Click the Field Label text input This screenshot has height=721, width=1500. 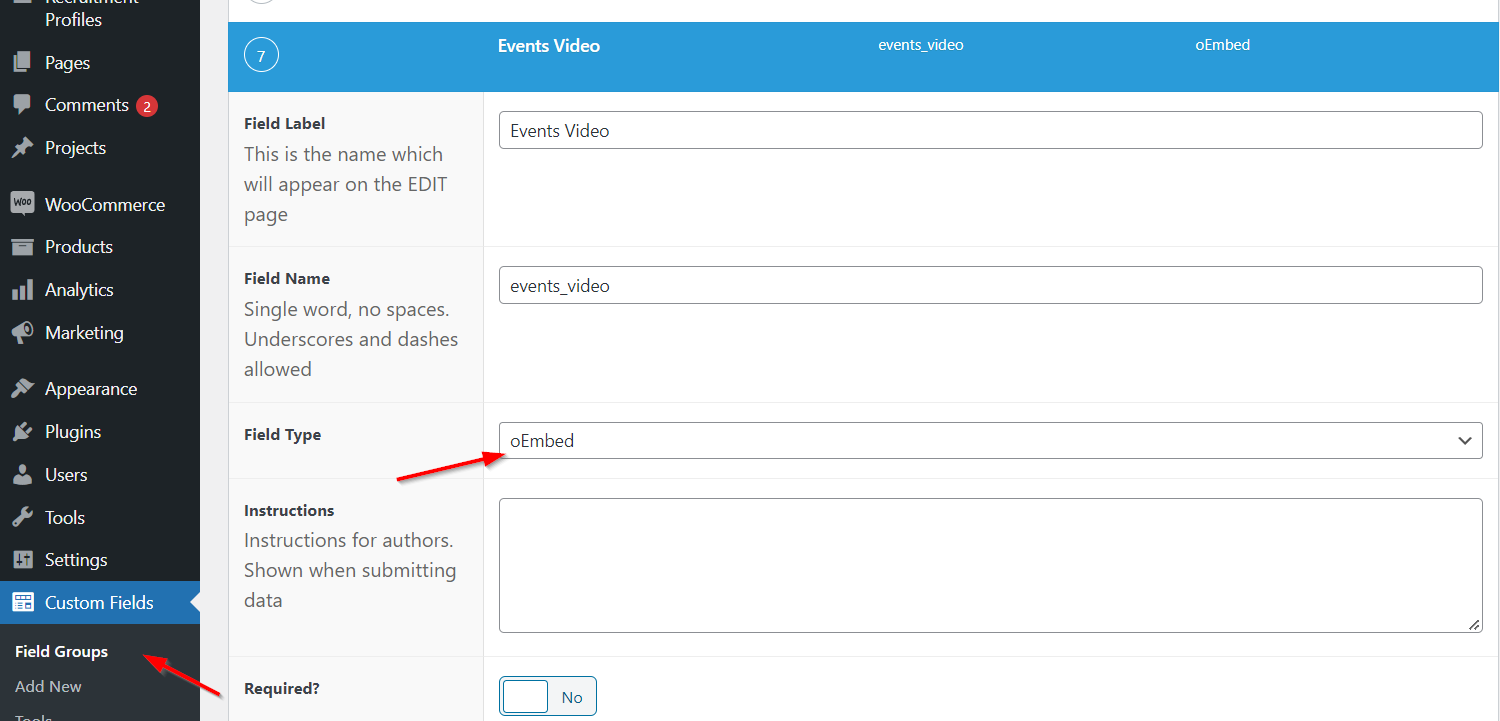tap(989, 131)
